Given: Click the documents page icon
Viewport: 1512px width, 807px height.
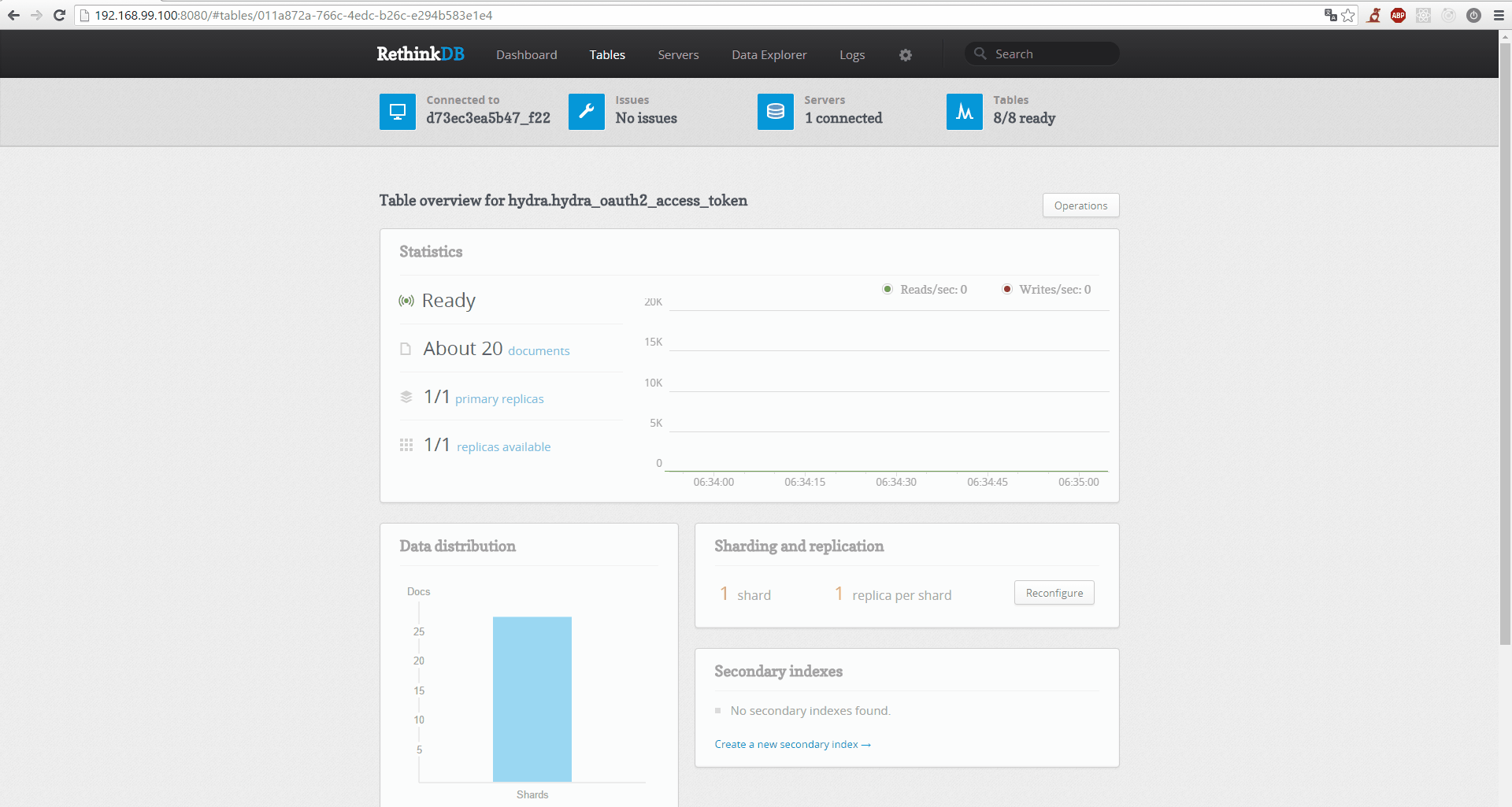Looking at the screenshot, I should pyautogui.click(x=406, y=349).
